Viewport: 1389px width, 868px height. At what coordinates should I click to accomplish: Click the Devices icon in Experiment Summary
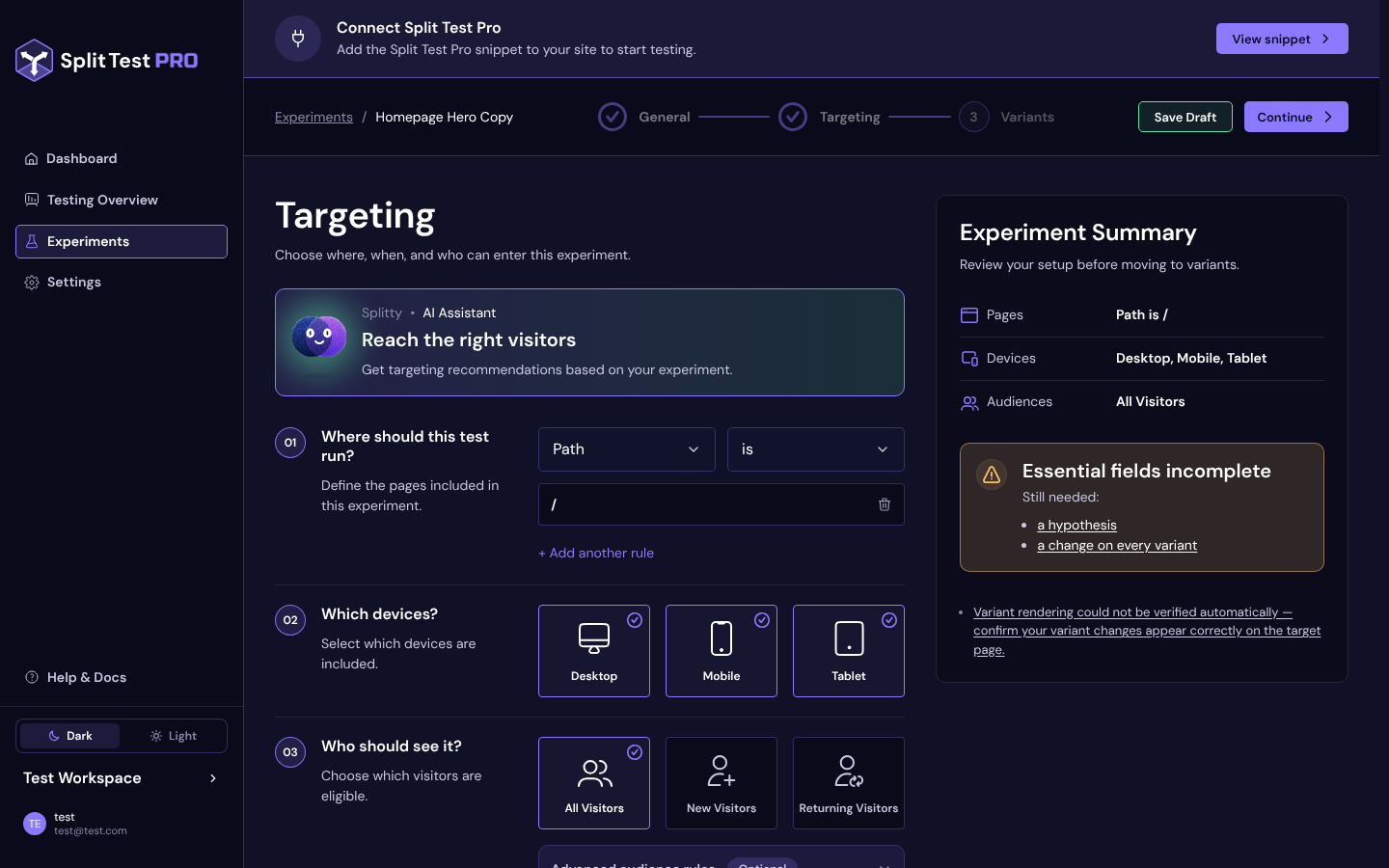point(969,359)
